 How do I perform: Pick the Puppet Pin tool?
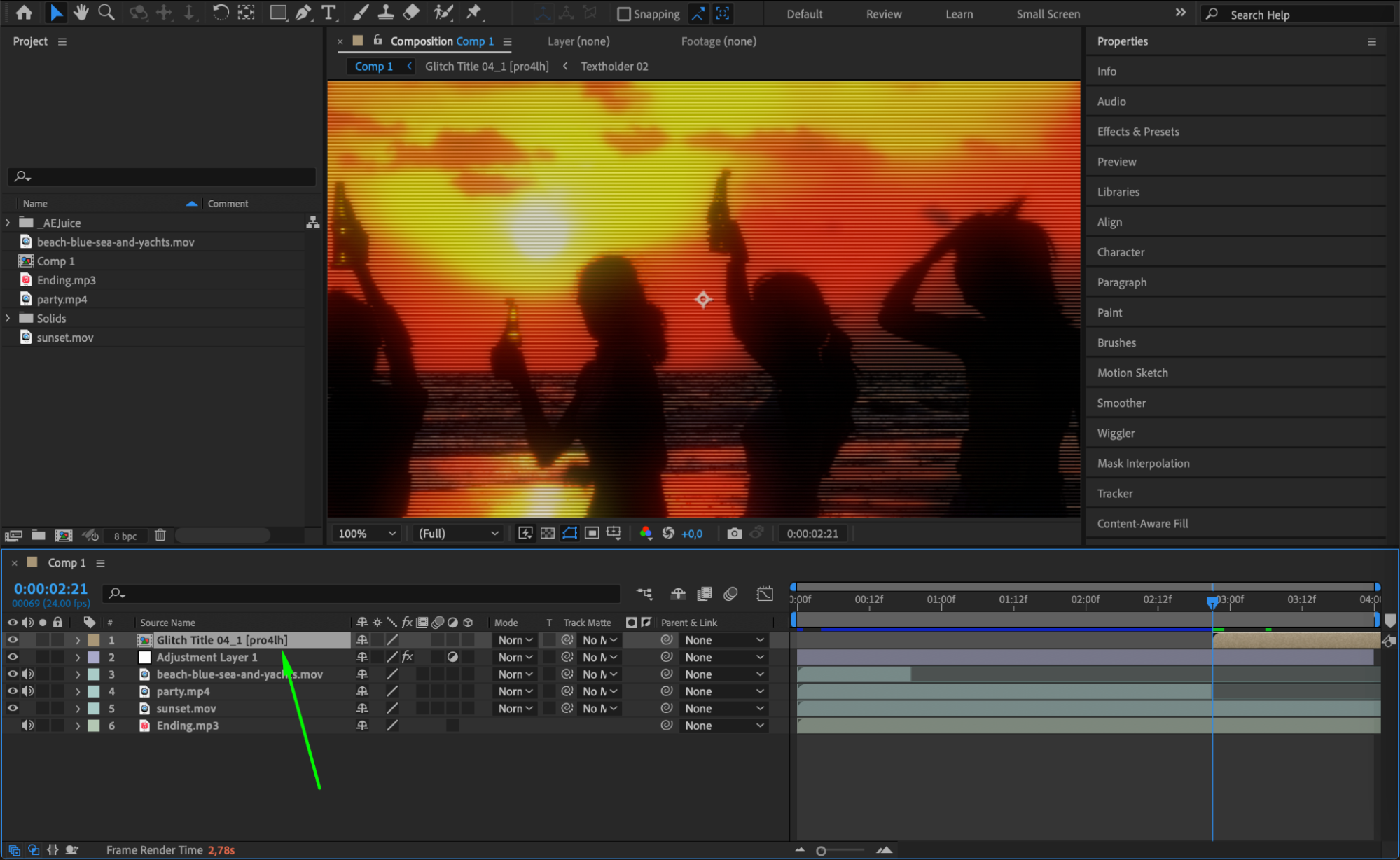pyautogui.click(x=474, y=13)
